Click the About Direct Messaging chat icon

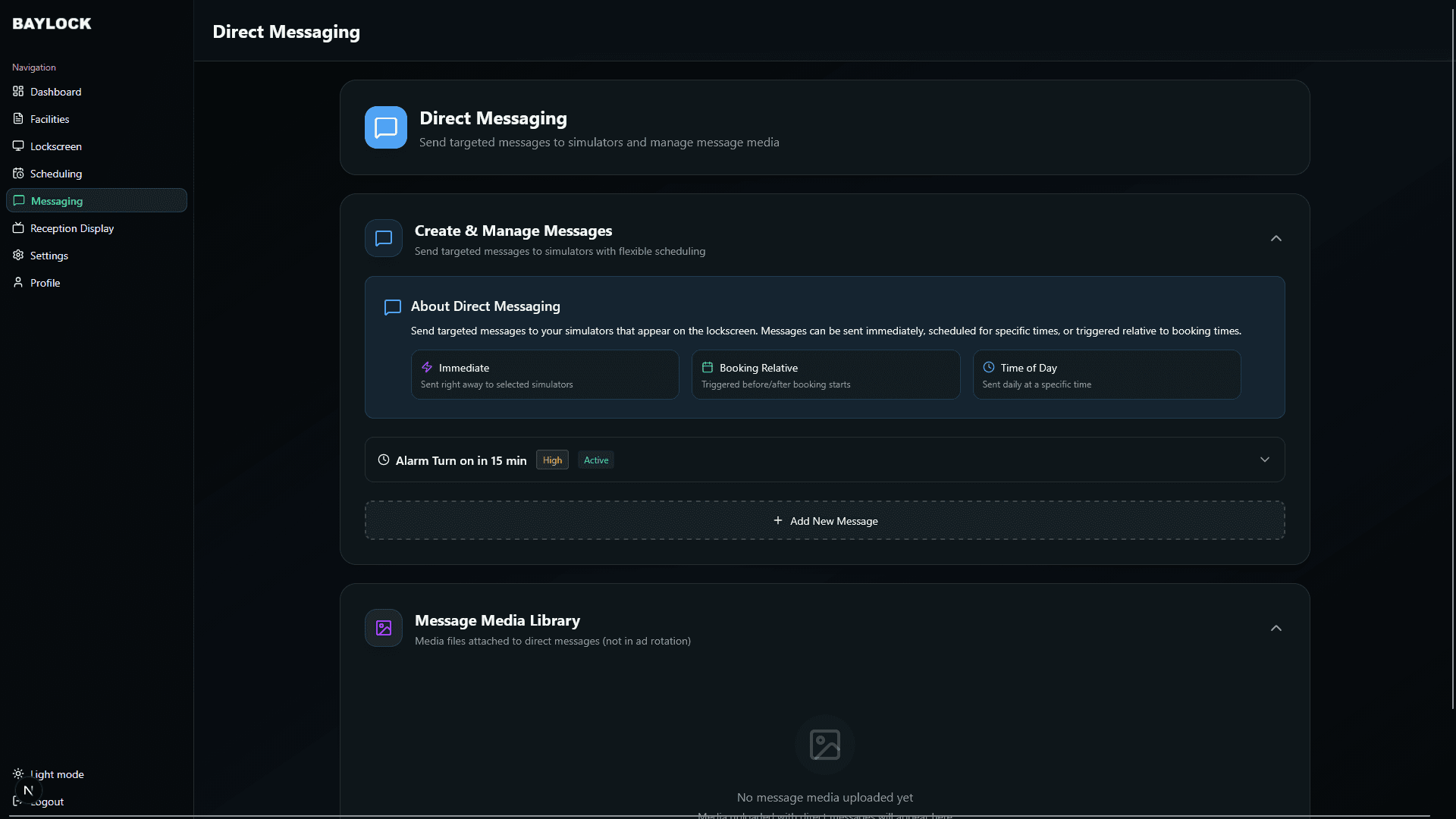click(393, 307)
